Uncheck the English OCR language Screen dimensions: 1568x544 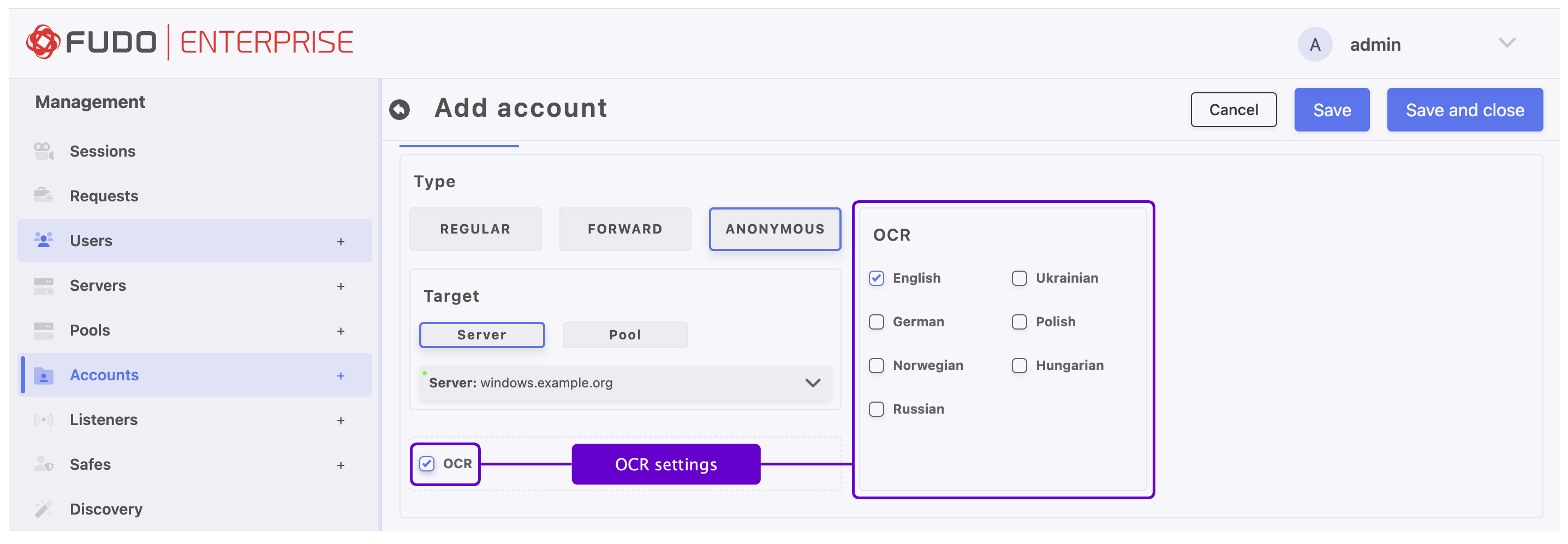[x=877, y=278]
